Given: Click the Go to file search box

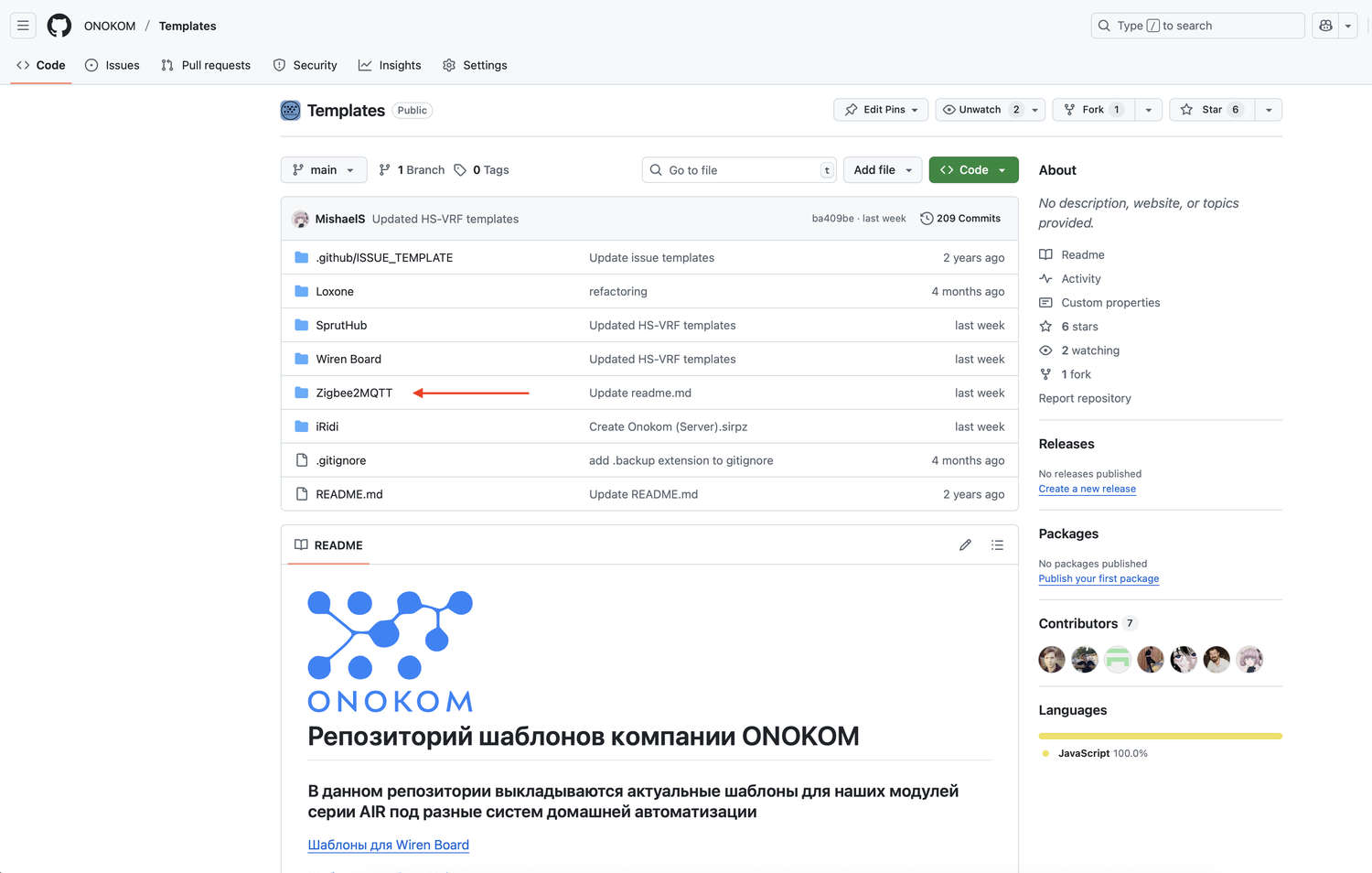Looking at the screenshot, I should (739, 170).
